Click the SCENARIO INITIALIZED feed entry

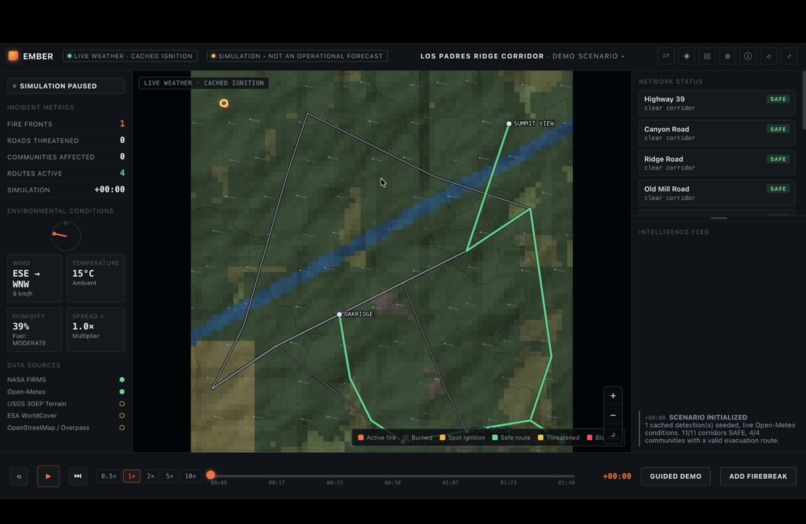click(719, 429)
